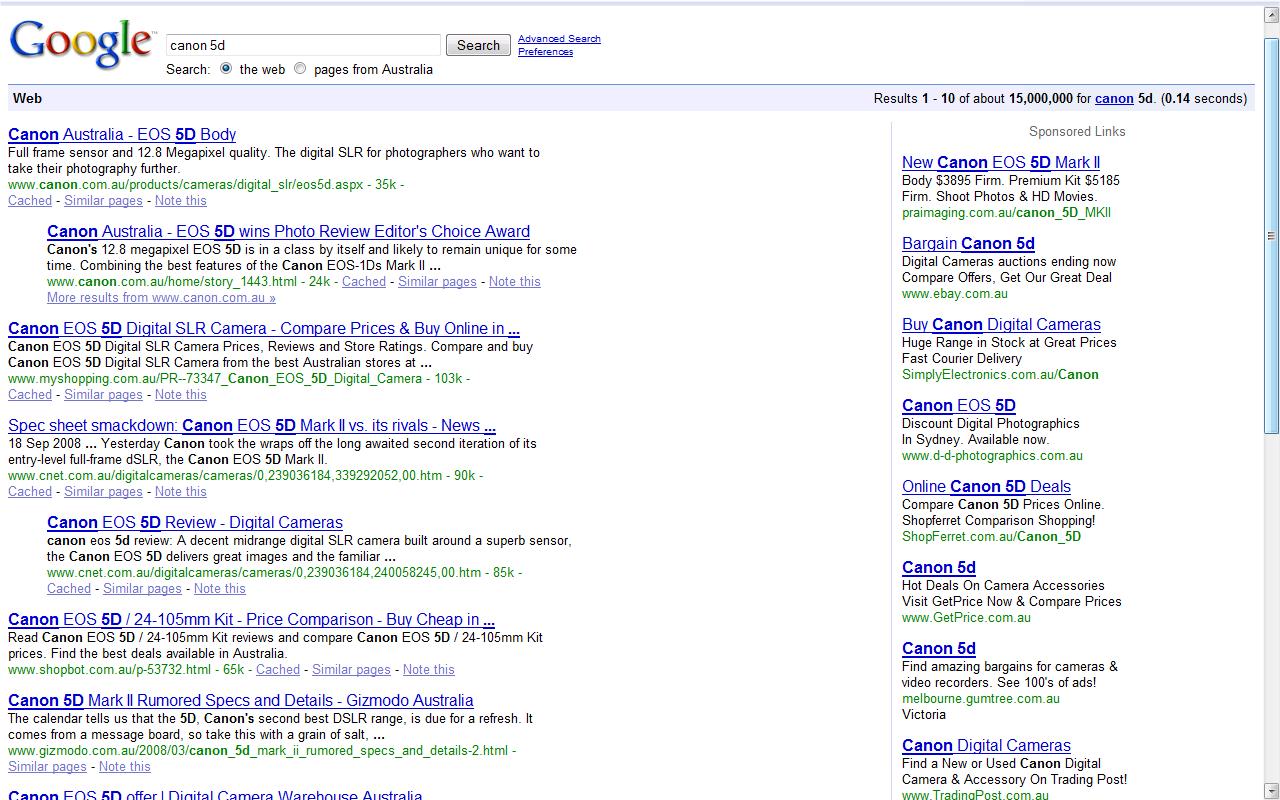Image resolution: width=1280 pixels, height=800 pixels.
Task: Open Gumtree Melbourne "Canon 5d" ad
Action: coord(939,648)
